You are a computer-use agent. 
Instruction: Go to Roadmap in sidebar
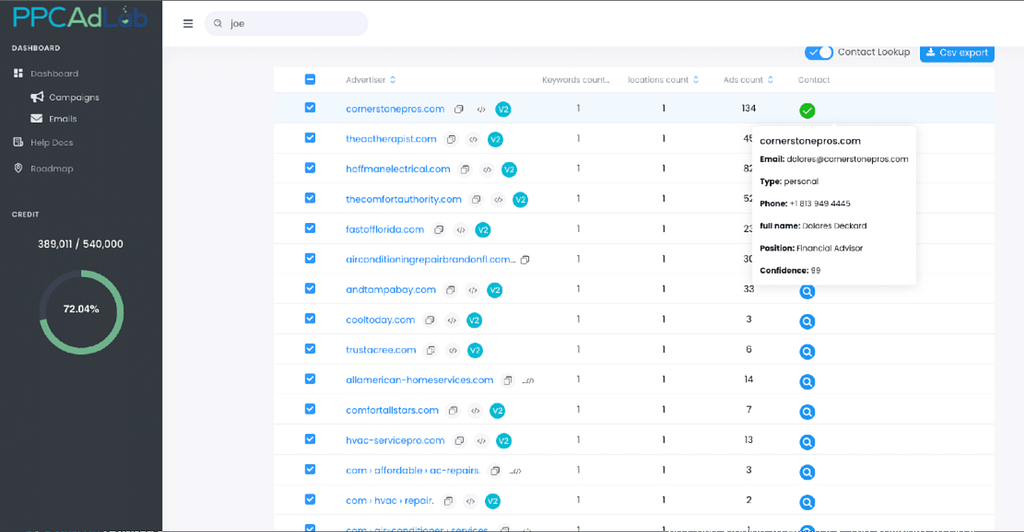(x=51, y=168)
